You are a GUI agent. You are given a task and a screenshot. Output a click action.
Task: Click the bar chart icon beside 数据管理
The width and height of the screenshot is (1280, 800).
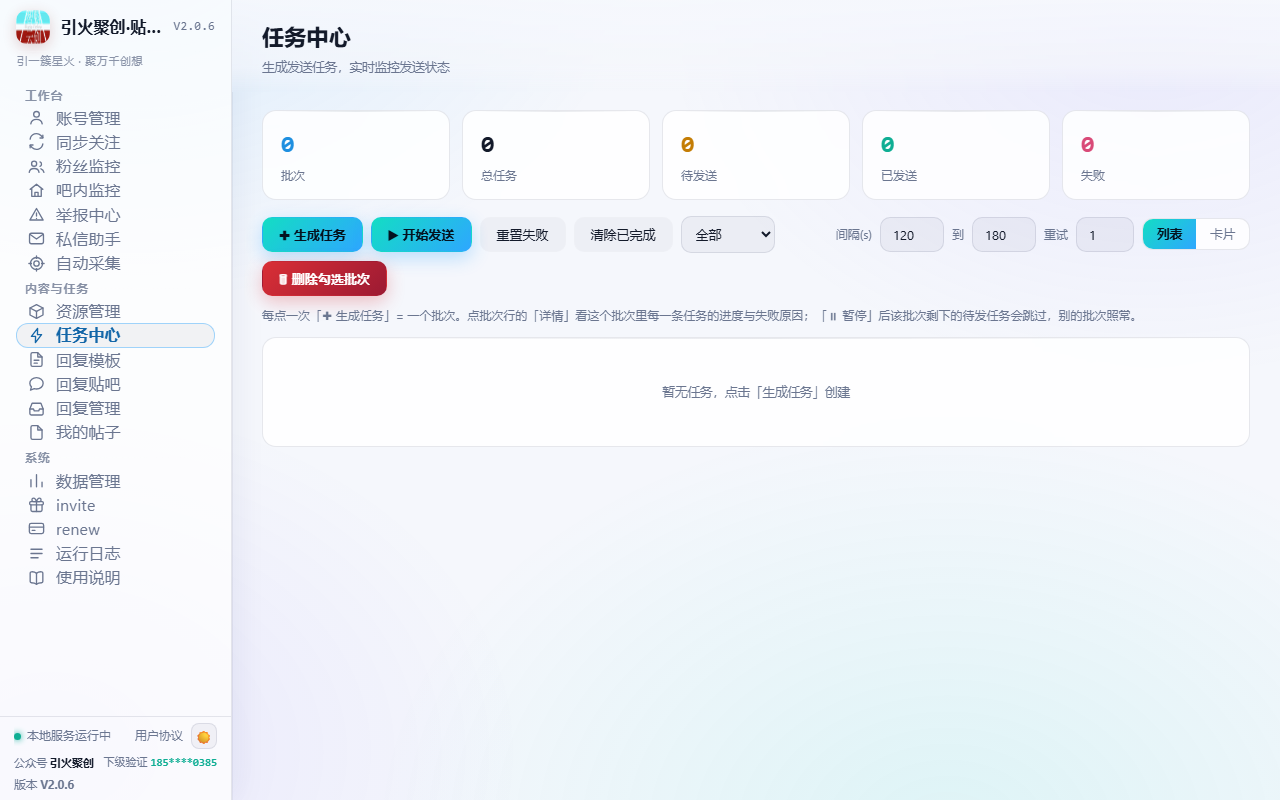(x=37, y=481)
